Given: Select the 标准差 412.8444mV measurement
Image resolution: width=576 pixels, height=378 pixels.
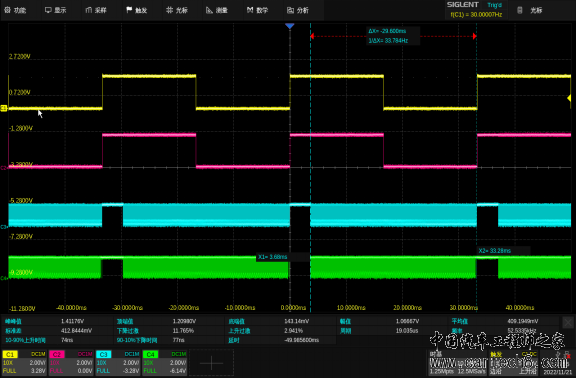Looking at the screenshot, I should pyautogui.click(x=58, y=331).
